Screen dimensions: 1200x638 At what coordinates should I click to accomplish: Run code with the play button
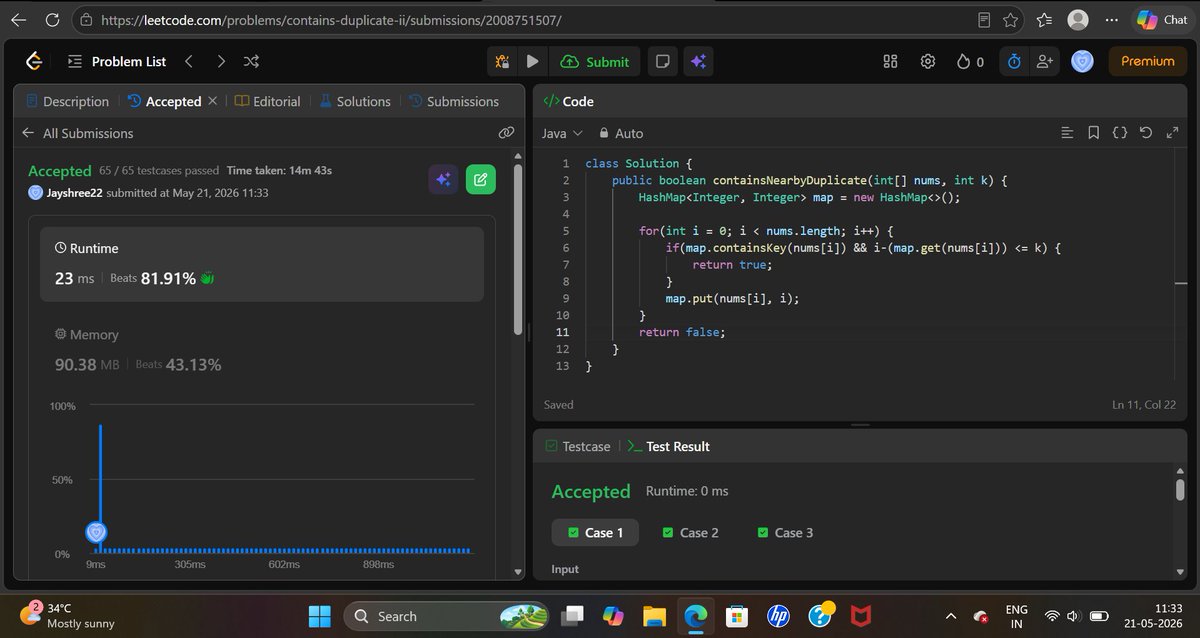pos(532,62)
